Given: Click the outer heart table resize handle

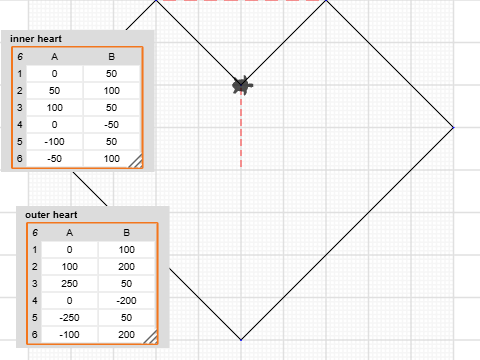Looking at the screenshot, I should pyautogui.click(x=150, y=336).
